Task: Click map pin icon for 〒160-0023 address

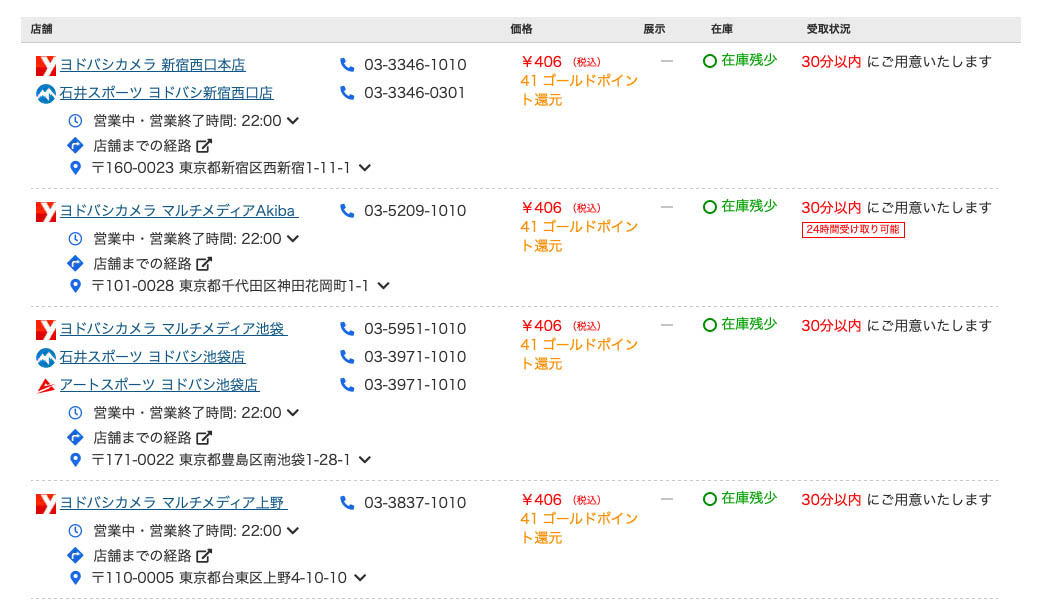Action: coord(76,168)
